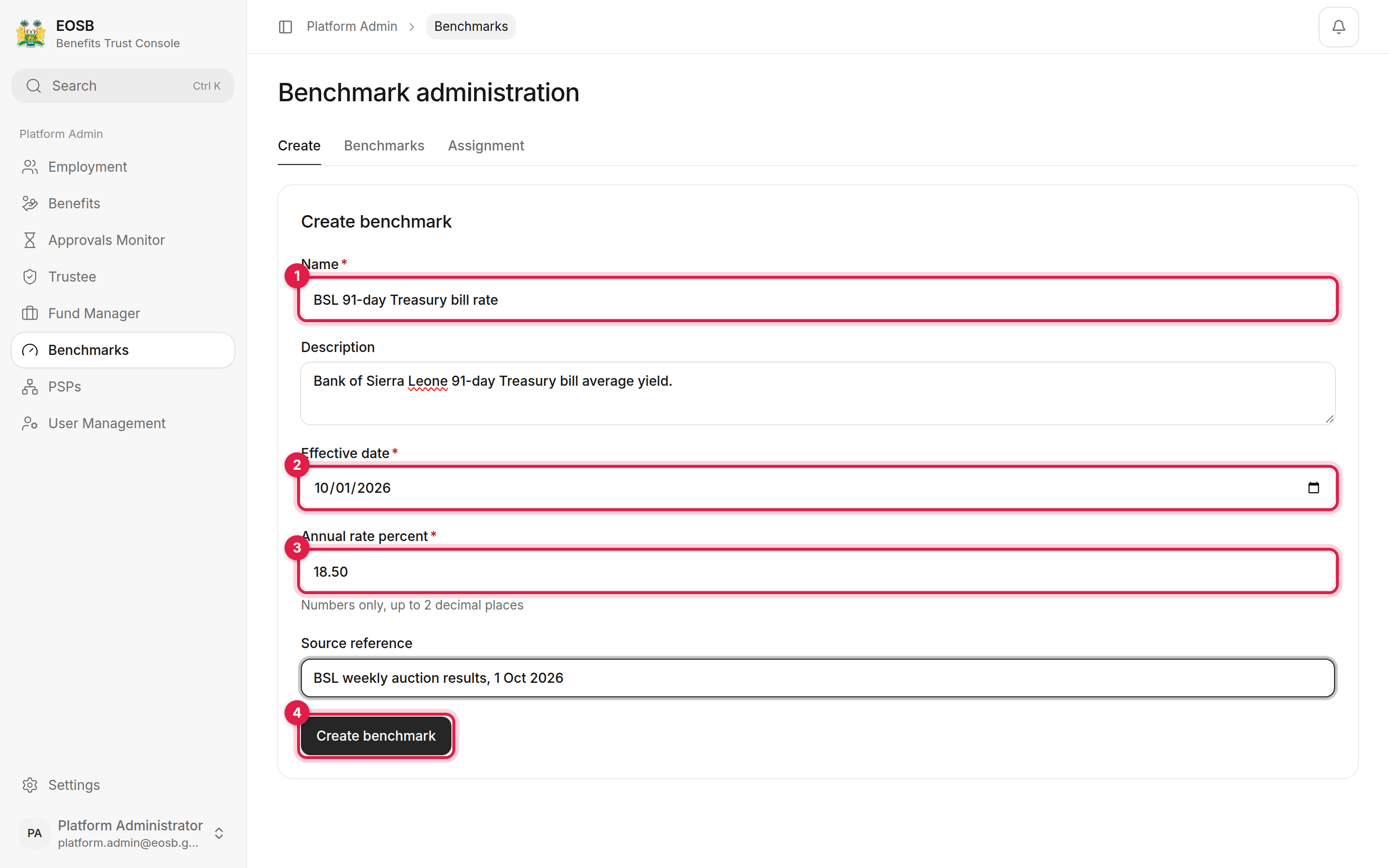The image size is (1389, 868).
Task: Switch to the Assignment tab
Action: [x=486, y=146]
